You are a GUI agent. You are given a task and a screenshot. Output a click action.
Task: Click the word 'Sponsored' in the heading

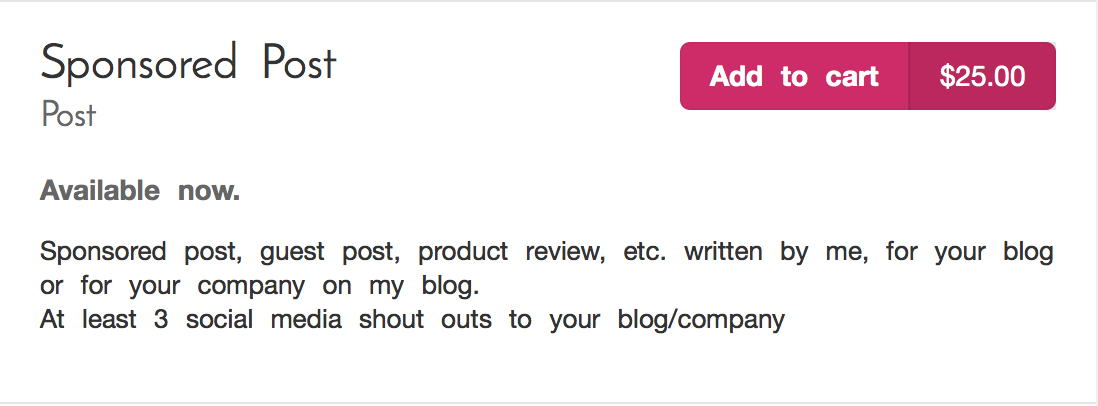[x=139, y=64]
